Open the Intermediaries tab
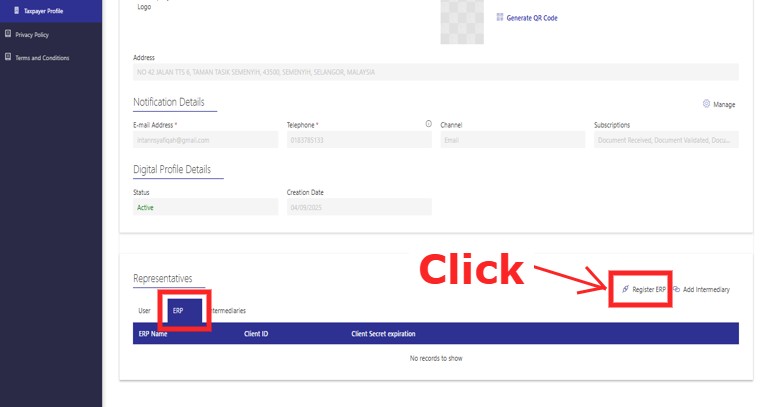Viewport: 766px width, 407px height. pyautogui.click(x=228, y=311)
